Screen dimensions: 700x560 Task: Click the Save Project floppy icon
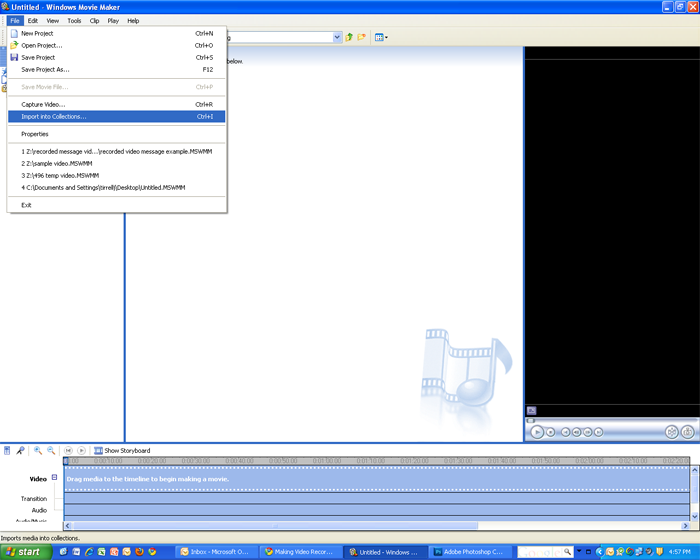pos(14,58)
